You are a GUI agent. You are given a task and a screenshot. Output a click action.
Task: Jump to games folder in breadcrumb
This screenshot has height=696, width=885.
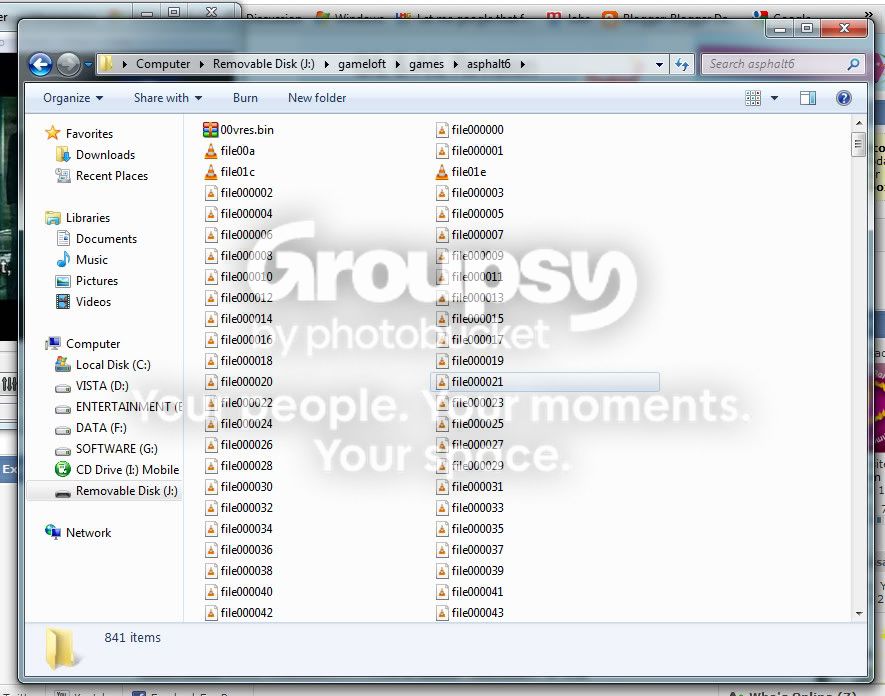click(426, 64)
